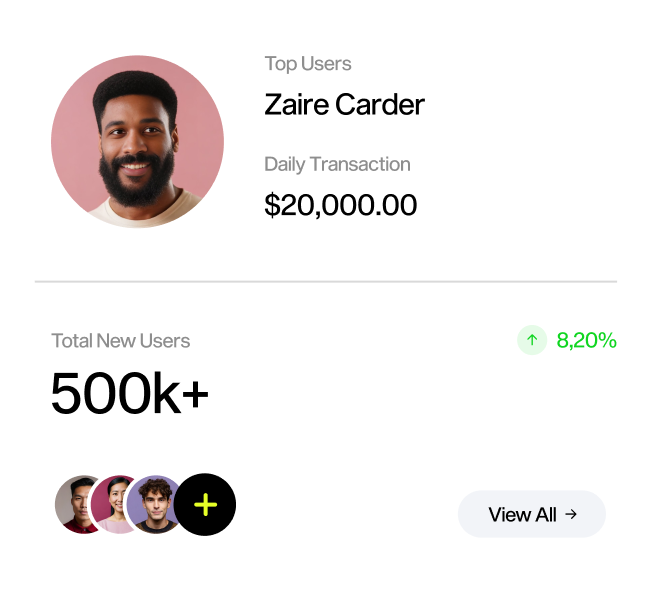Click the View All button
Viewport: 650px width, 591px height.
click(532, 514)
